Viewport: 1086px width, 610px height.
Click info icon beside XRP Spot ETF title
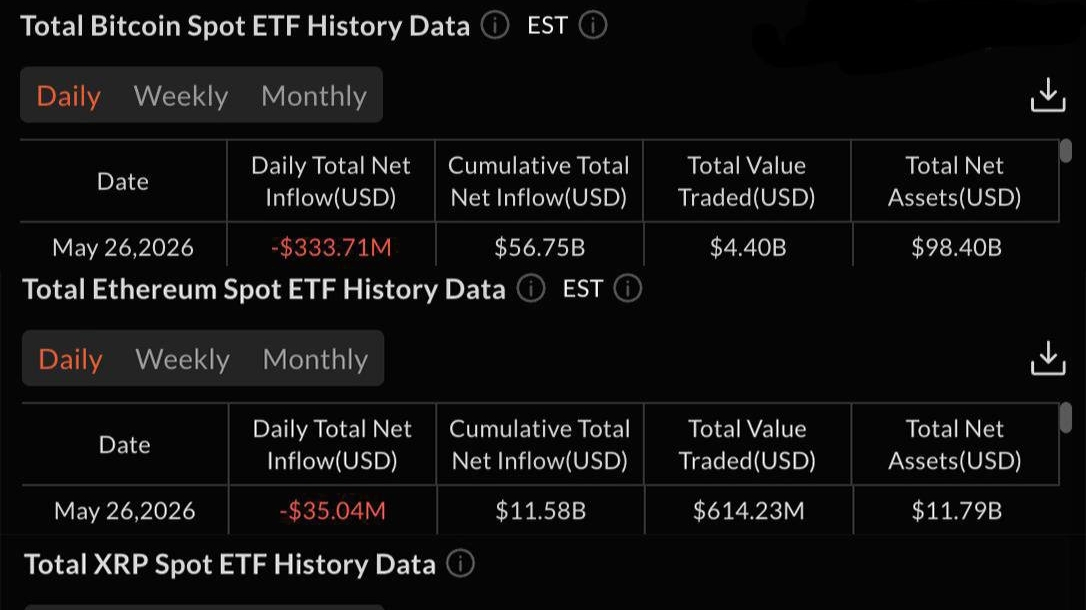(x=461, y=564)
